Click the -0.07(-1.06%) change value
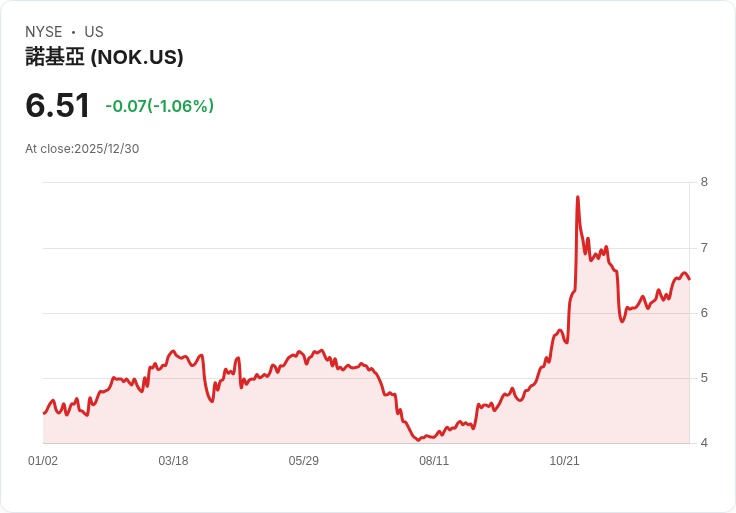 160,106
